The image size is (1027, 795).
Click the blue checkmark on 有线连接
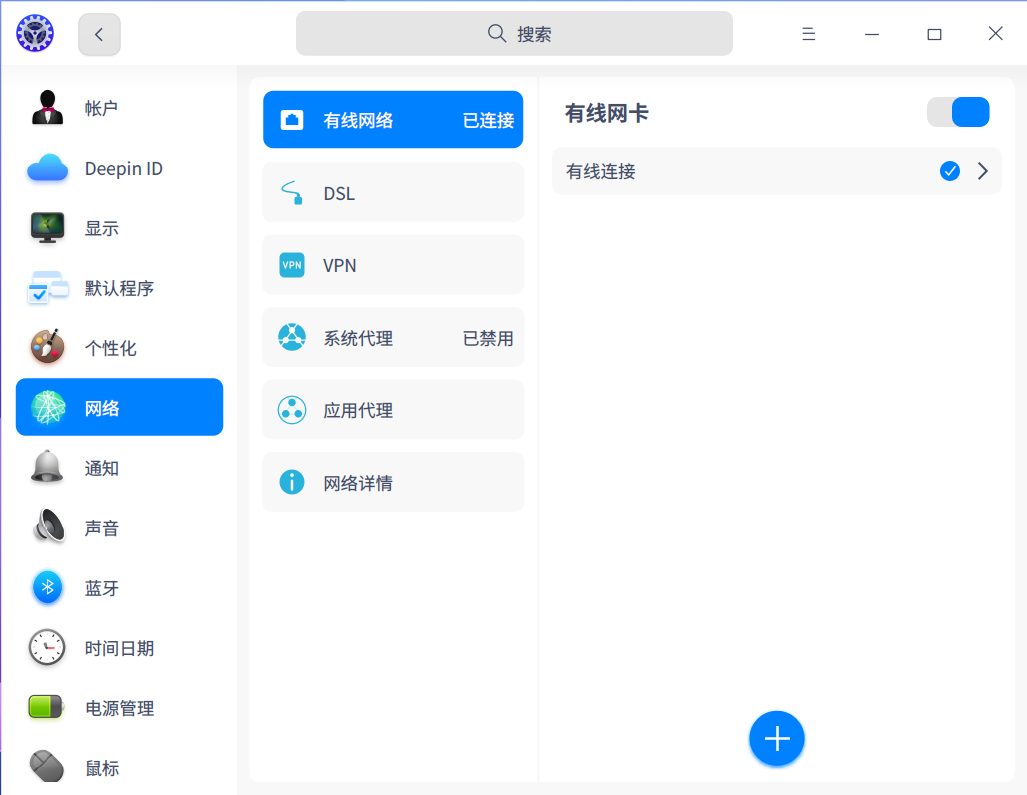coord(949,171)
